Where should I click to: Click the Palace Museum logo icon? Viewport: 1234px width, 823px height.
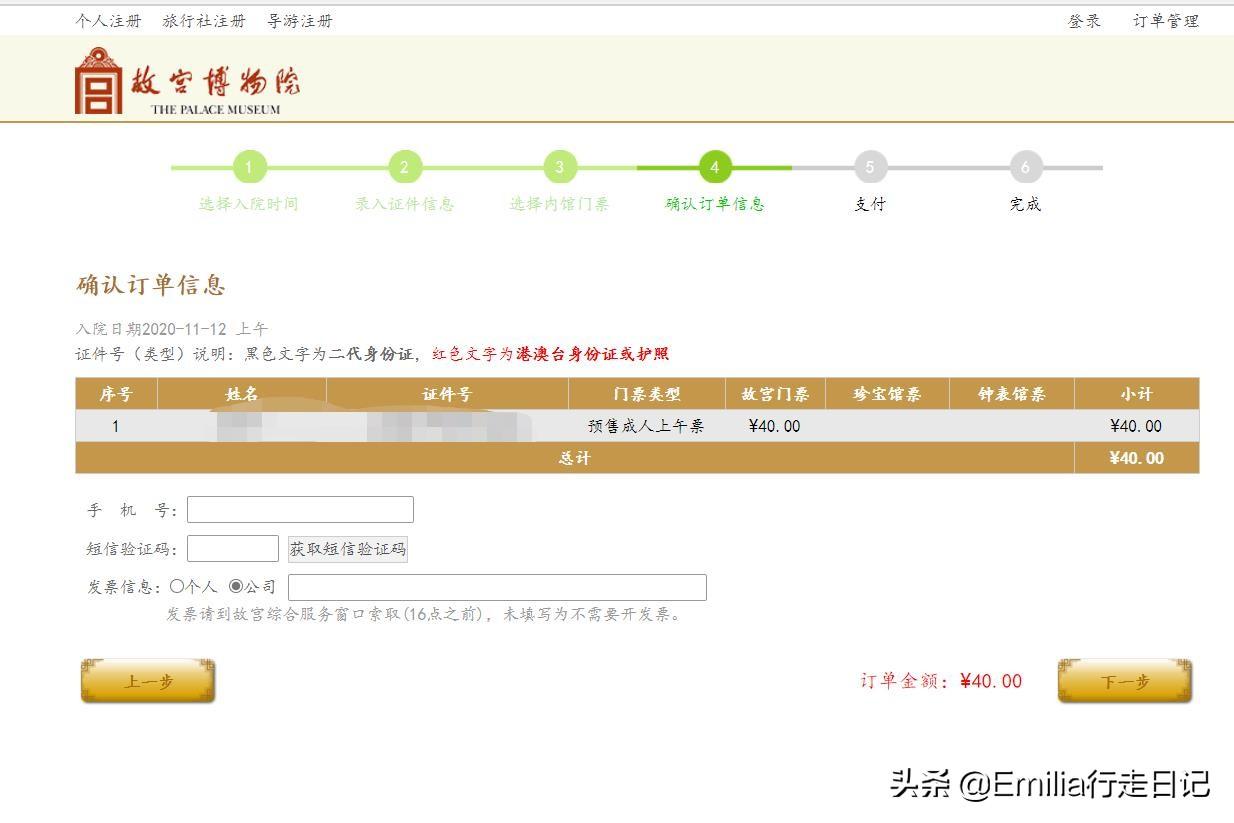click(95, 80)
